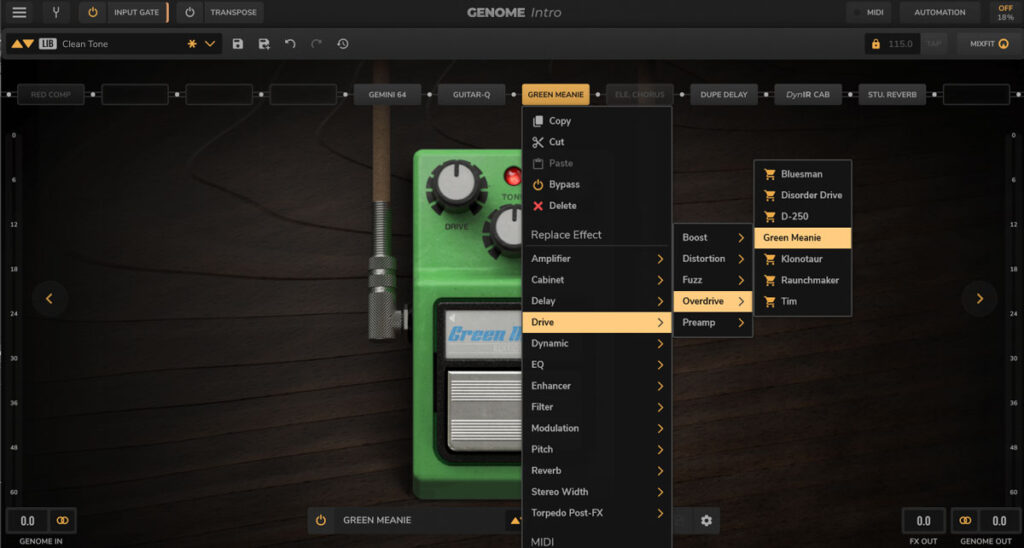Go to next effect with right arrow

click(980, 298)
